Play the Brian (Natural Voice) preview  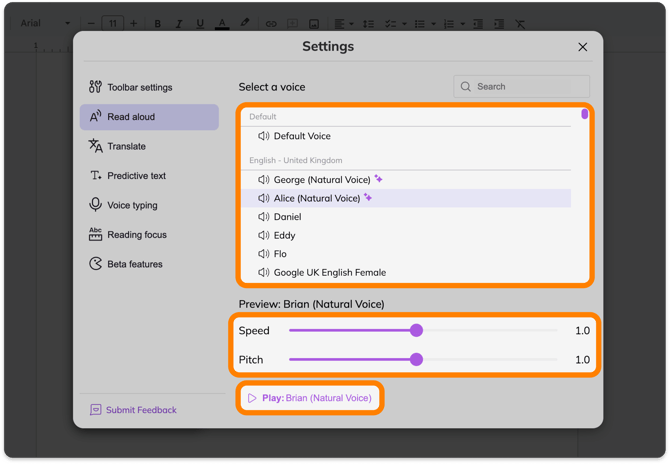click(x=310, y=398)
